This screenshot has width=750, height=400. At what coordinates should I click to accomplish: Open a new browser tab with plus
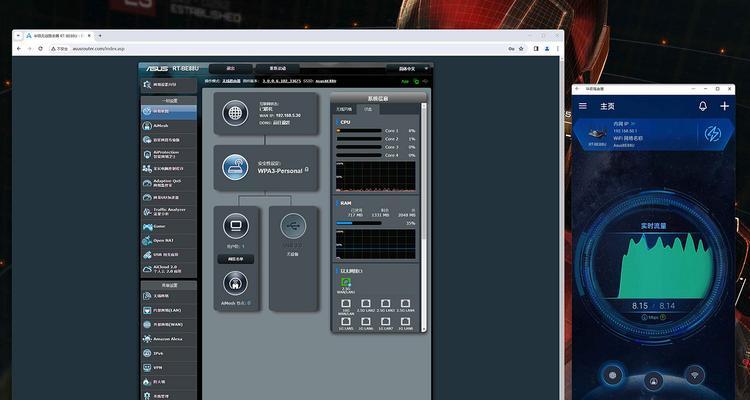100,36
